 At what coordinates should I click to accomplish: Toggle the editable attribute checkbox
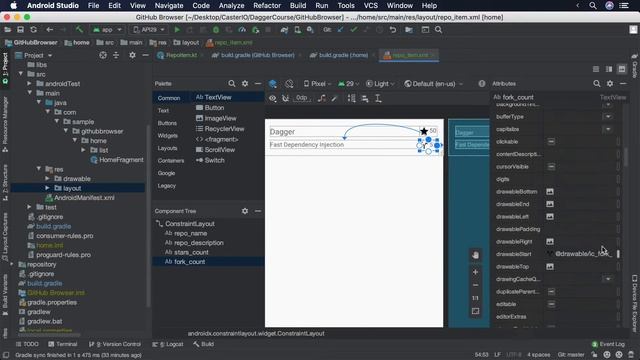click(x=551, y=304)
